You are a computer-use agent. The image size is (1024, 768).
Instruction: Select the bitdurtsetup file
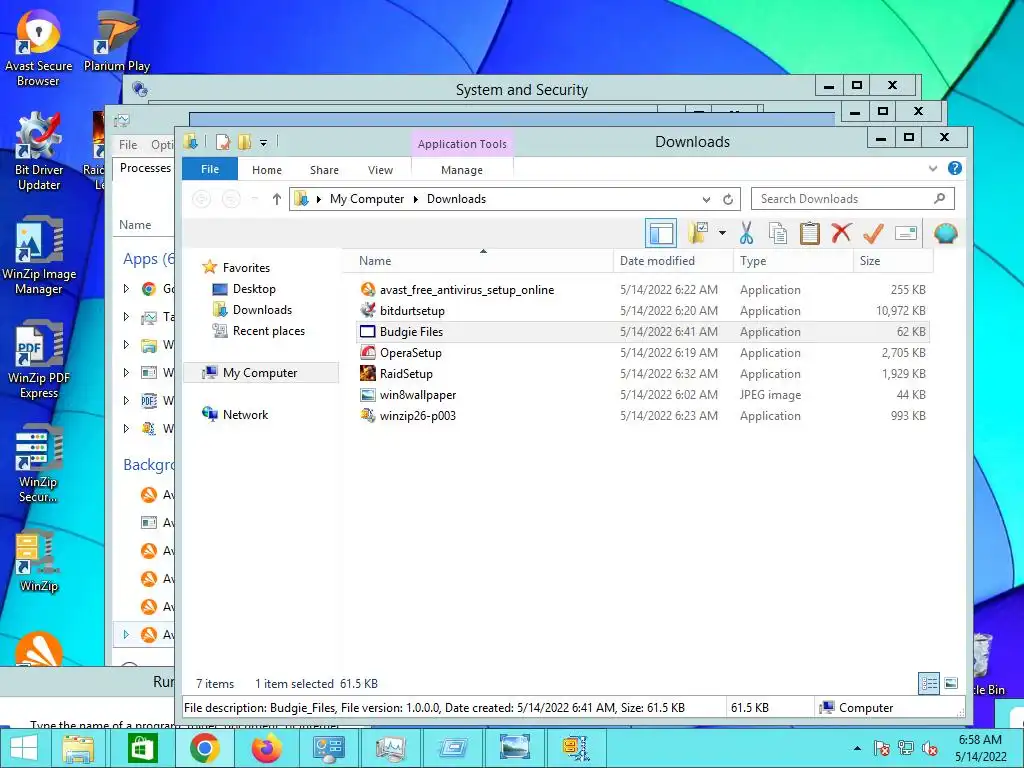[643, 311]
